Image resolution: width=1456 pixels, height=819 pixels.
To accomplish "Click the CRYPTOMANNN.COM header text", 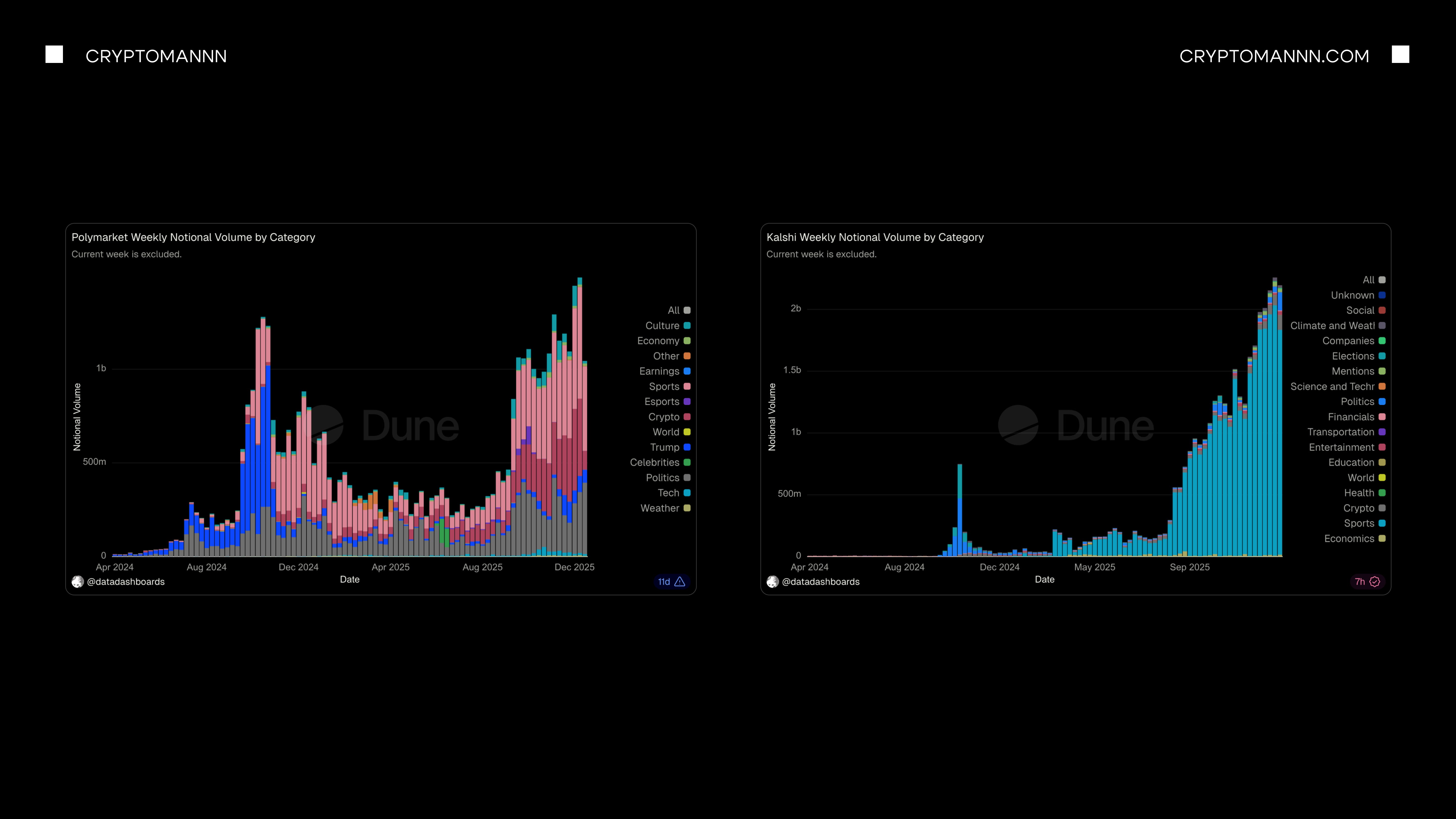I will (1274, 56).
